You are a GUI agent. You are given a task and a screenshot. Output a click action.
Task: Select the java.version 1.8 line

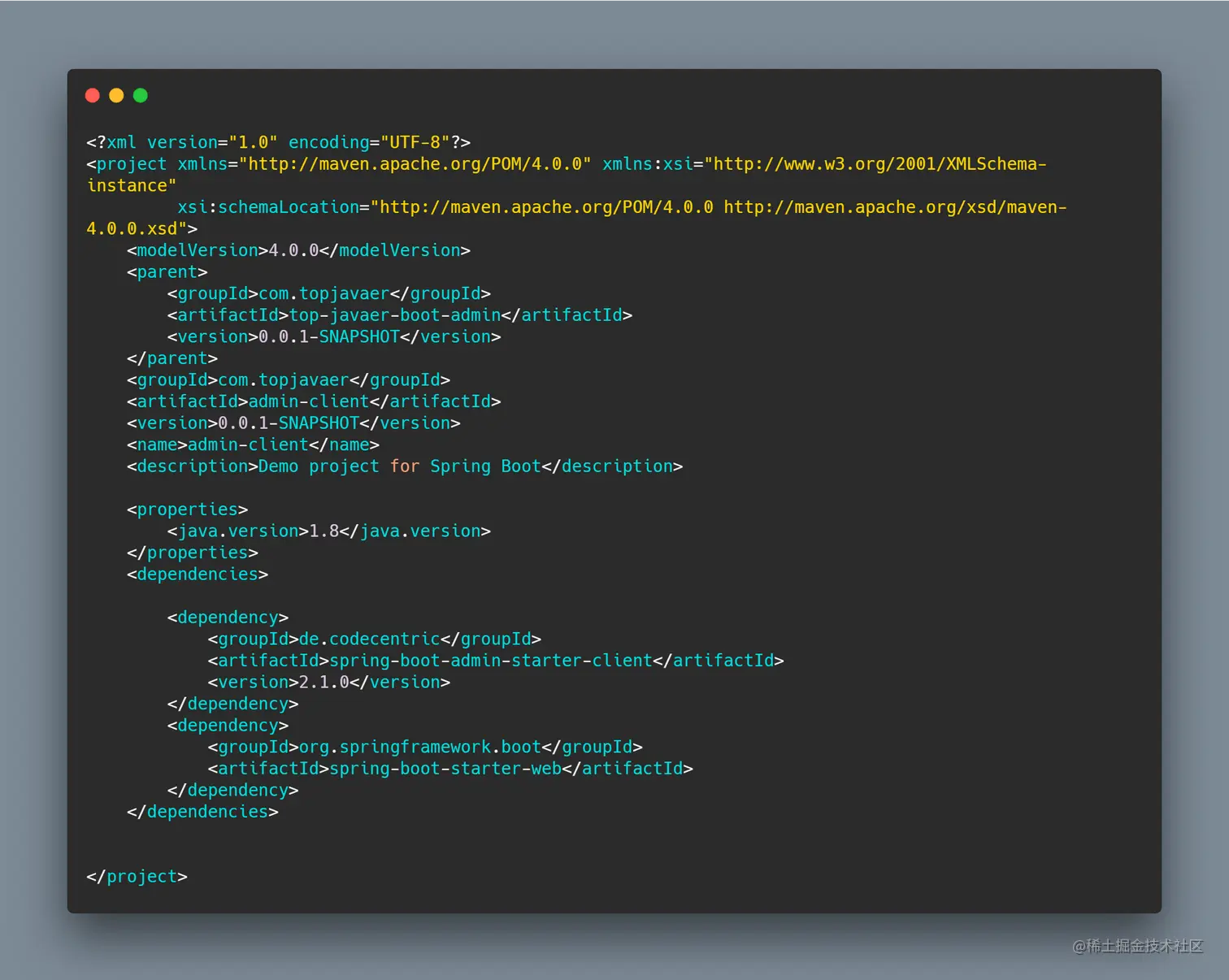[328, 531]
